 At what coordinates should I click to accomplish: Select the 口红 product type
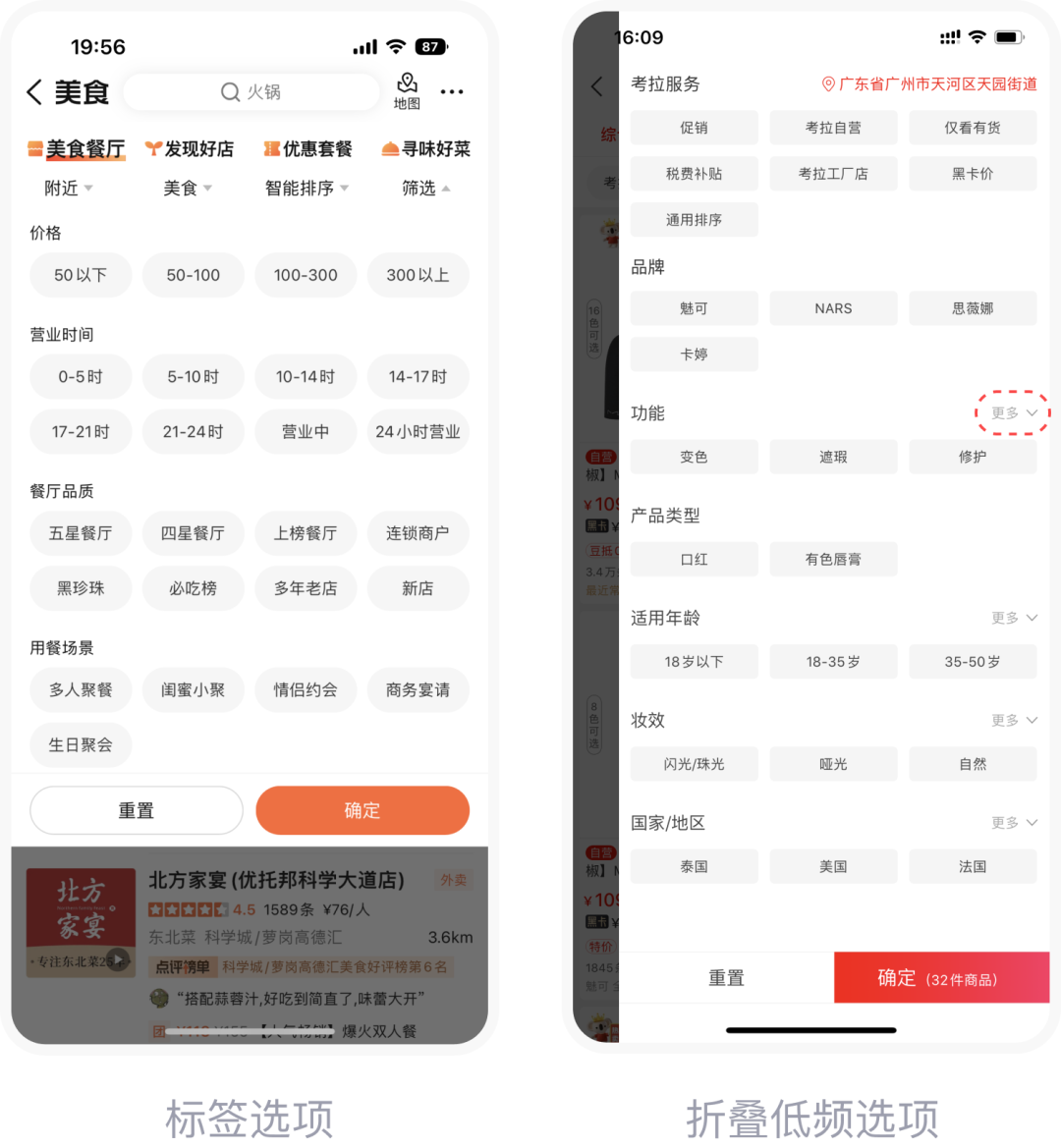tap(695, 560)
